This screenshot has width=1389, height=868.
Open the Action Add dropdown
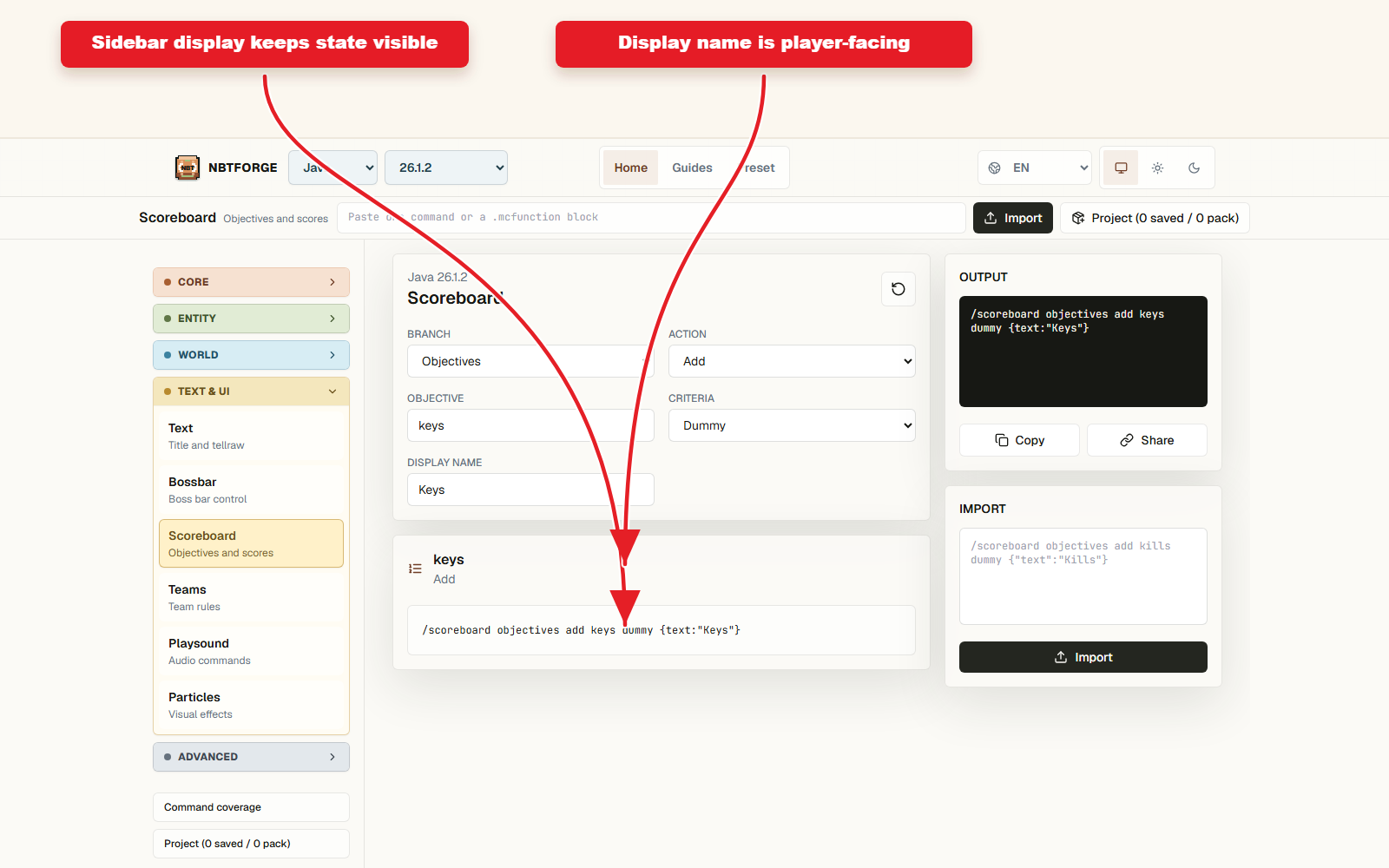[792, 361]
